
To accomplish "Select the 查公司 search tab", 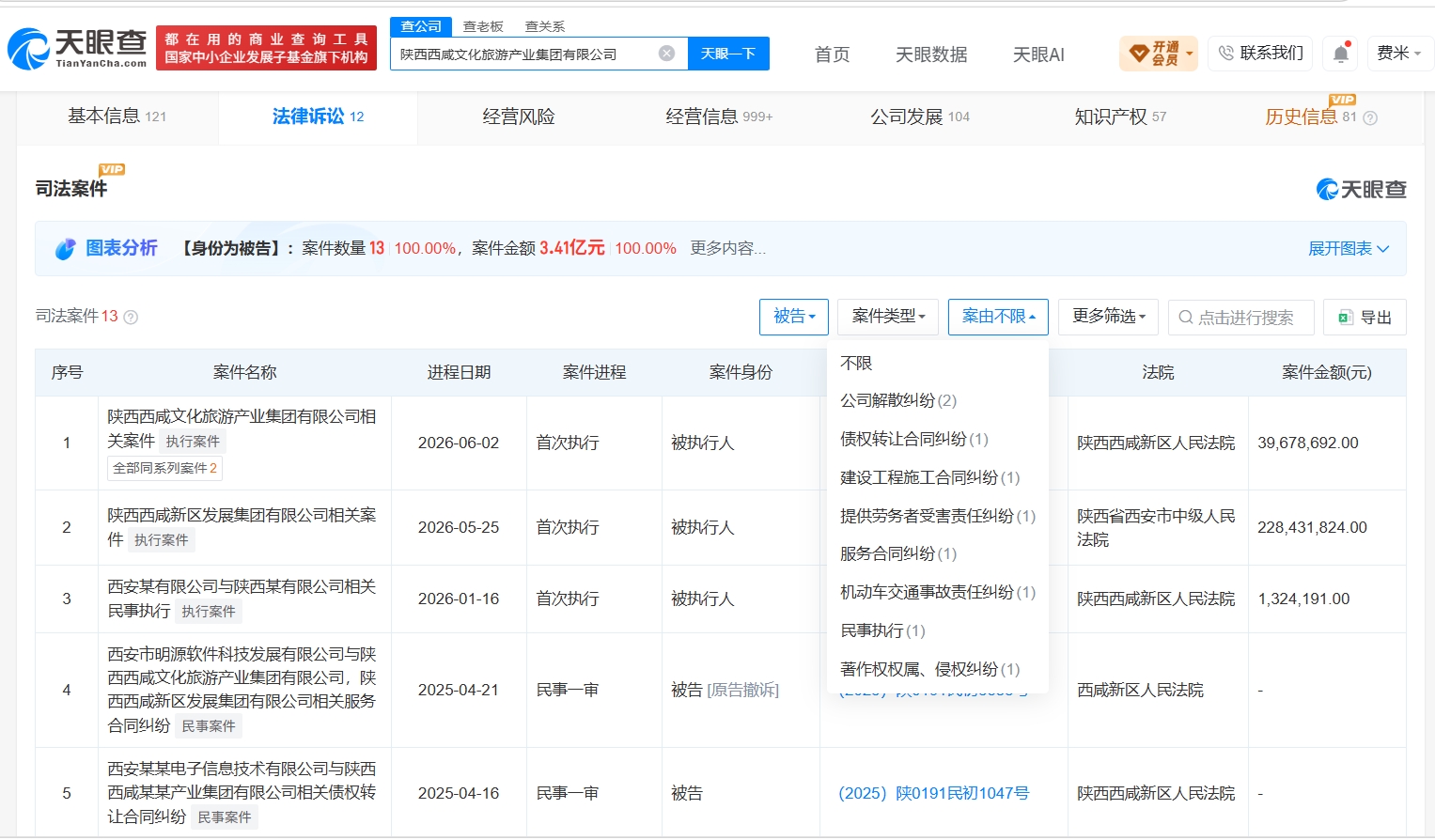I will tap(421, 26).
